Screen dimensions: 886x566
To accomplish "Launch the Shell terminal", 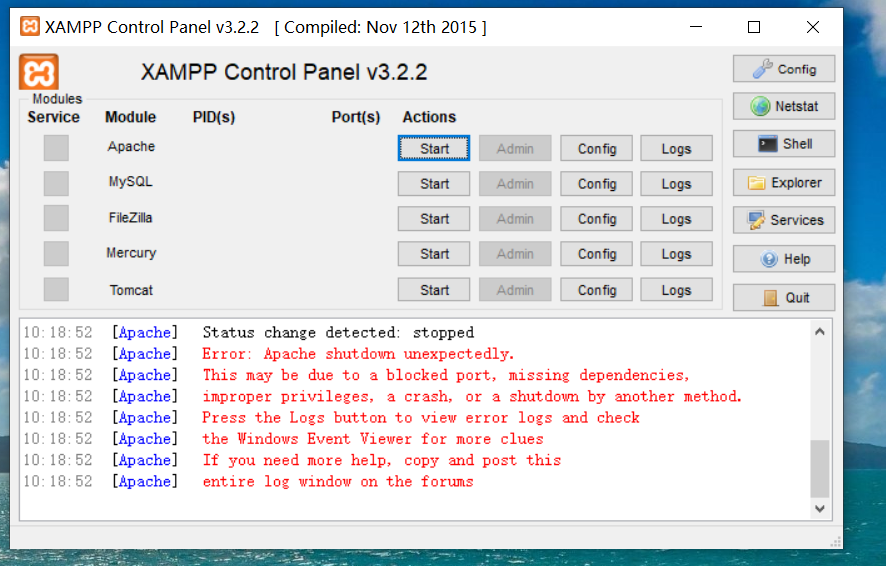I will coord(784,144).
